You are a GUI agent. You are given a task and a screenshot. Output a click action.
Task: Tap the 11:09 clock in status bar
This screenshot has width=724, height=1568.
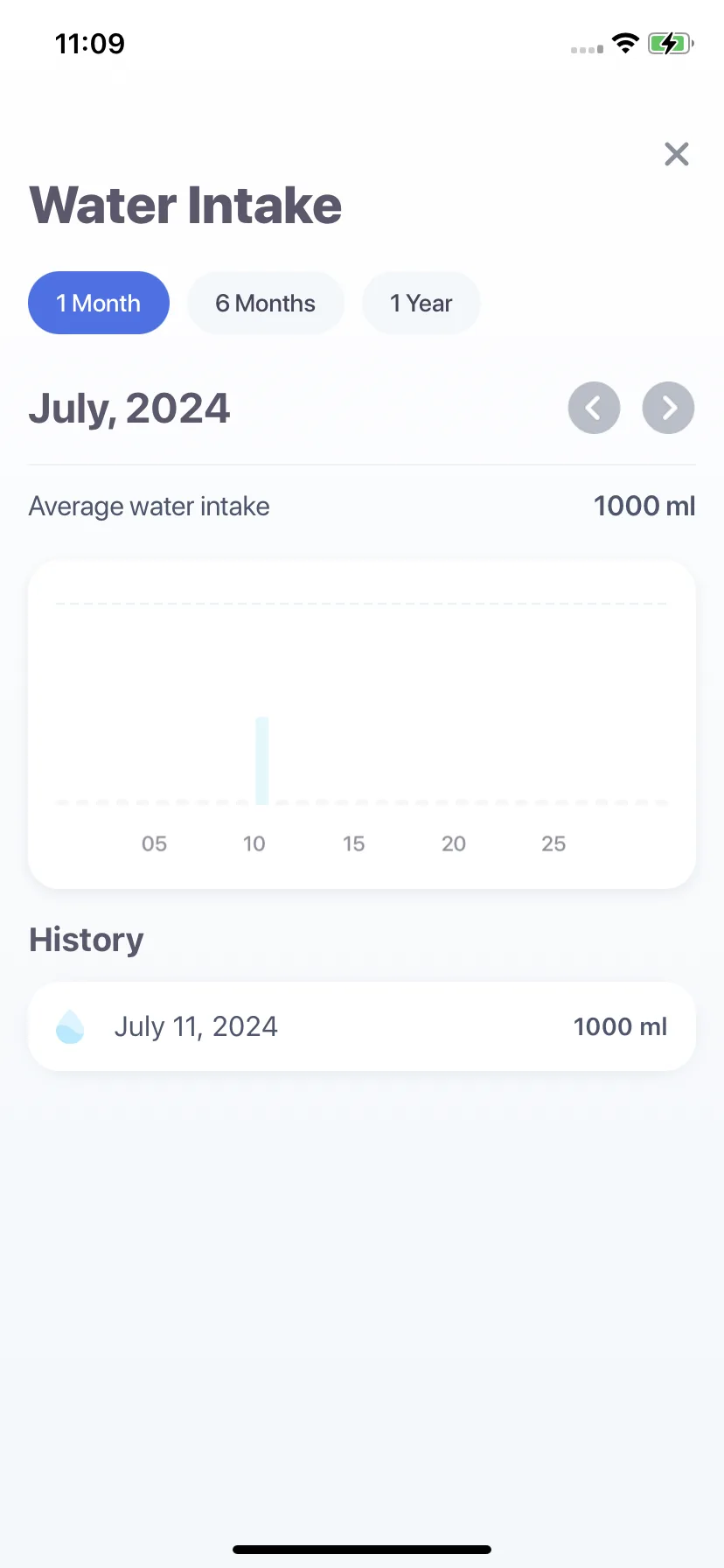tap(90, 43)
